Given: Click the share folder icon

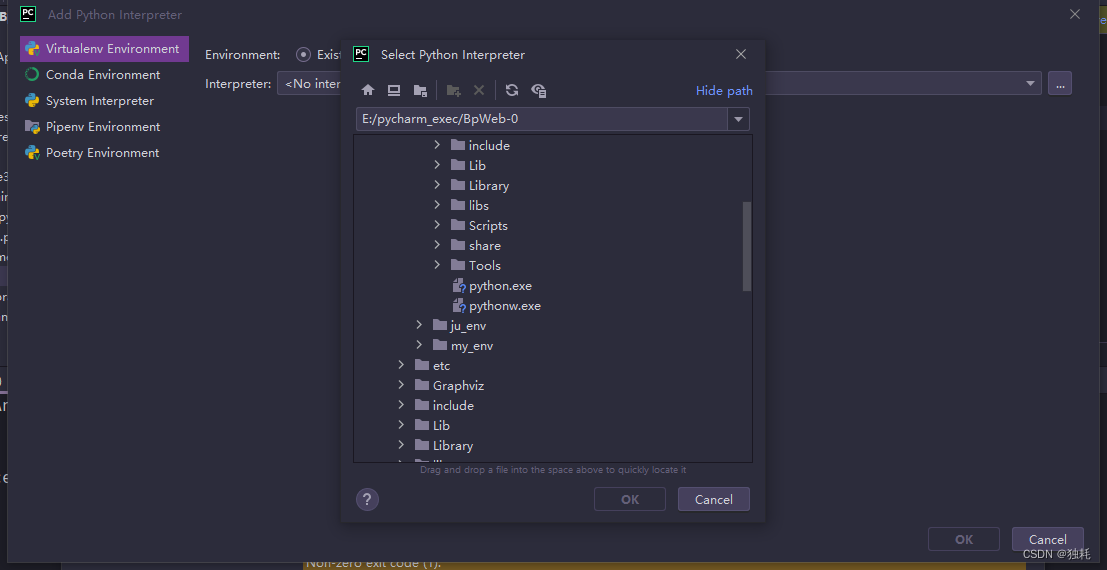Looking at the screenshot, I should 457,245.
